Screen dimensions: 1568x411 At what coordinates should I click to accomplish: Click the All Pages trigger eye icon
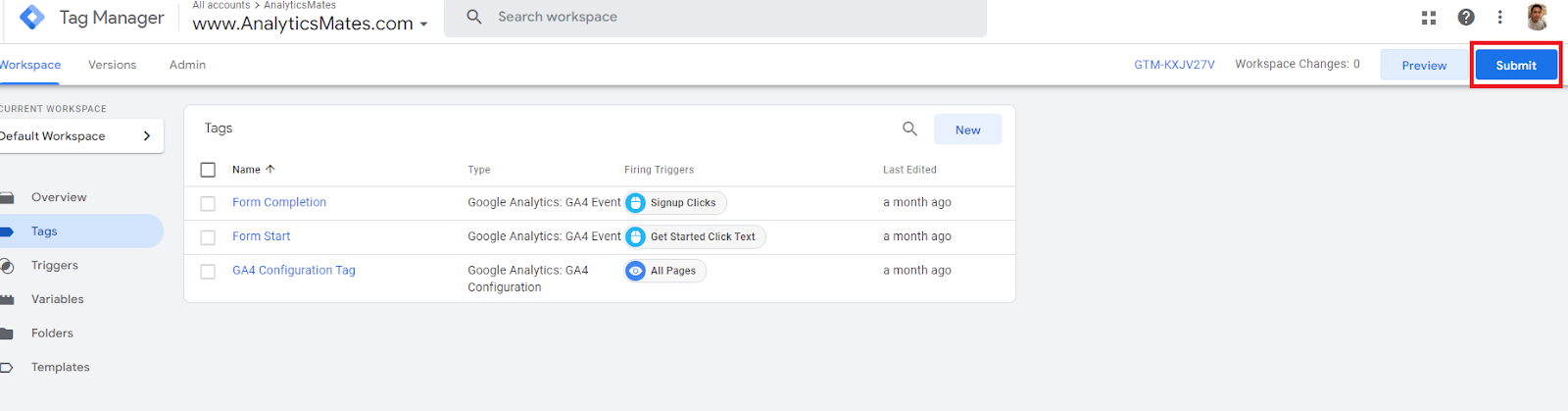[x=636, y=271]
